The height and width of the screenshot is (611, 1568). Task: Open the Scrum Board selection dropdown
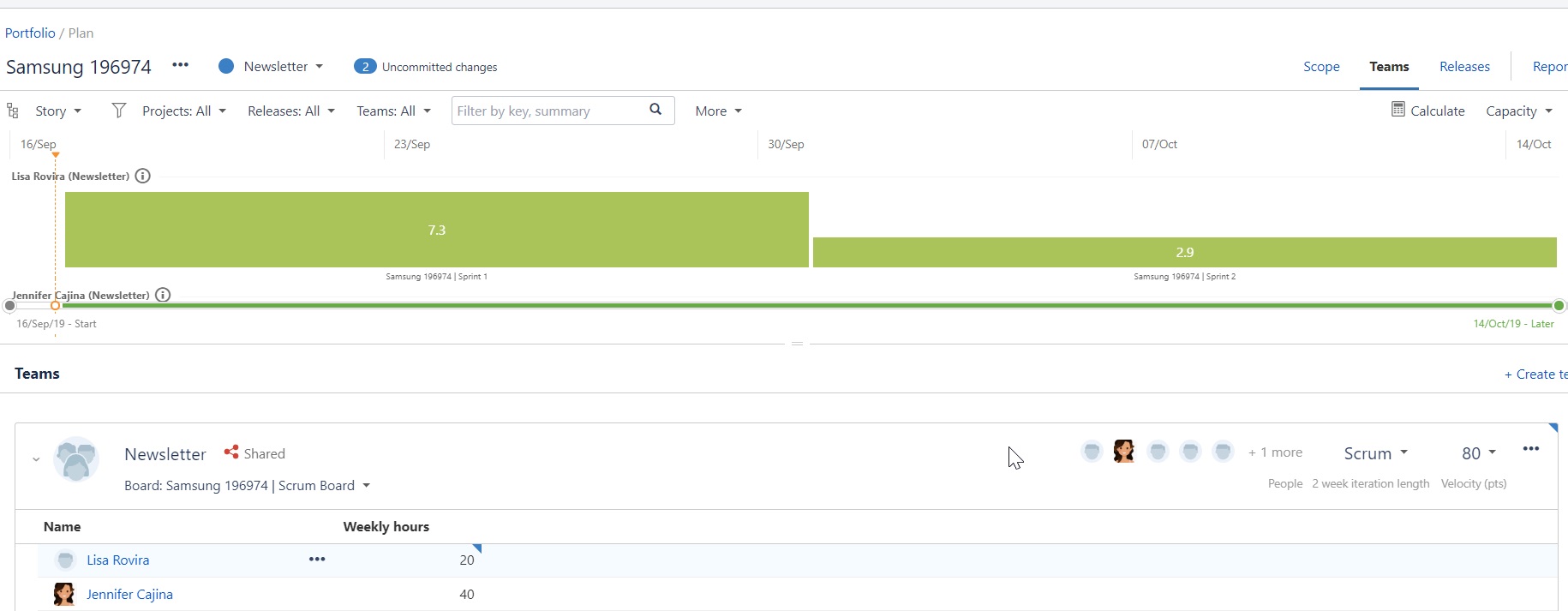[x=248, y=486]
